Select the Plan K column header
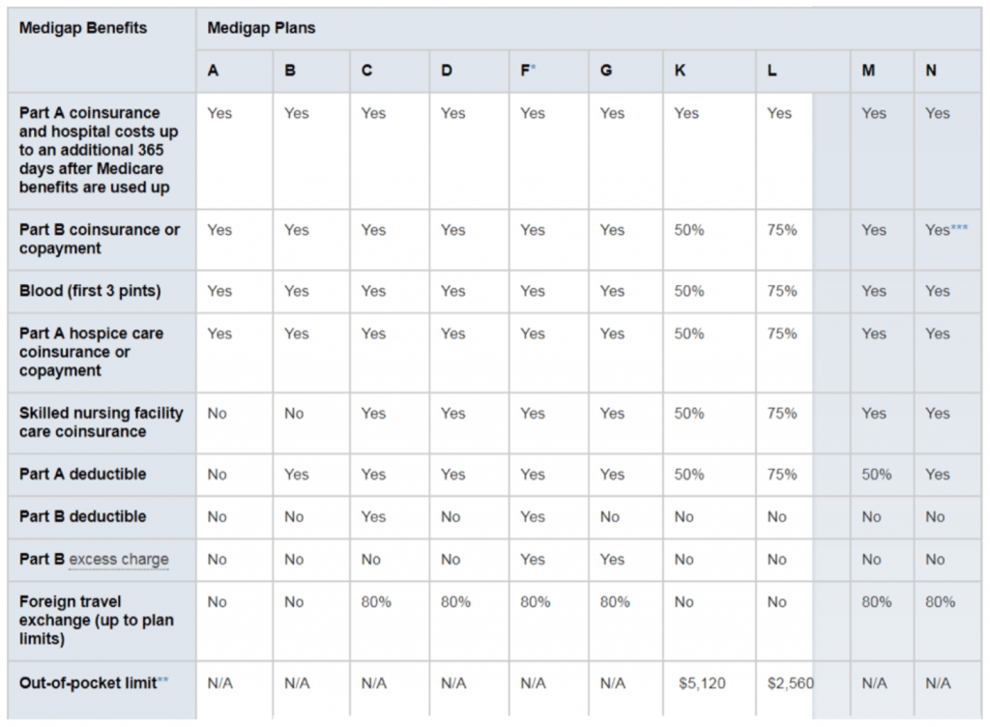 tap(680, 71)
